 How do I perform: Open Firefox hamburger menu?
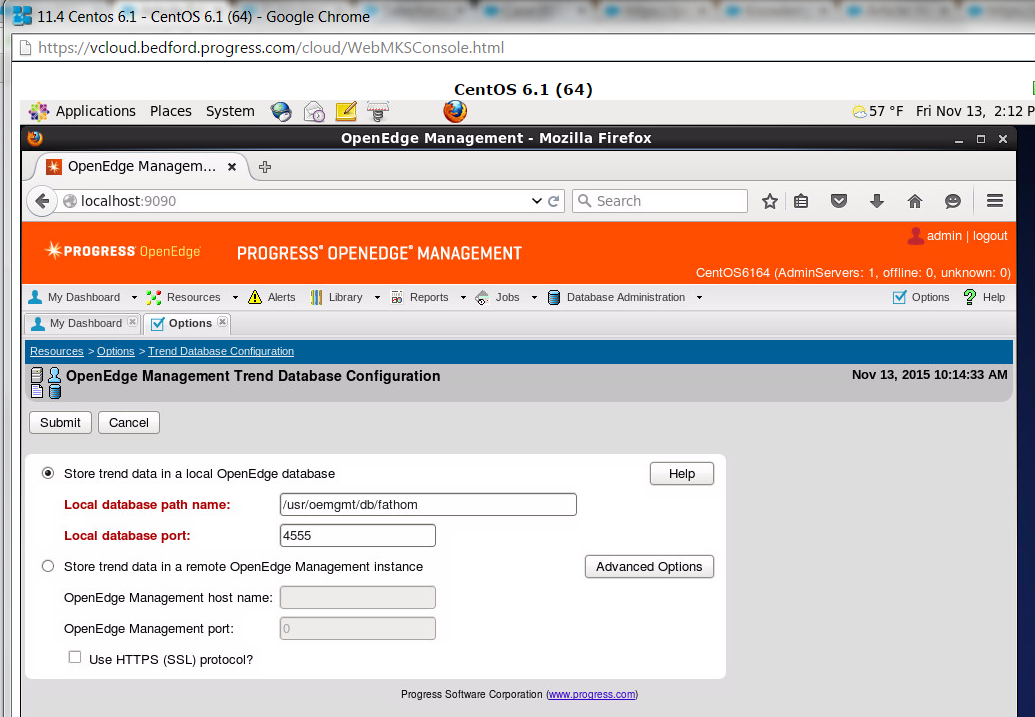(995, 201)
